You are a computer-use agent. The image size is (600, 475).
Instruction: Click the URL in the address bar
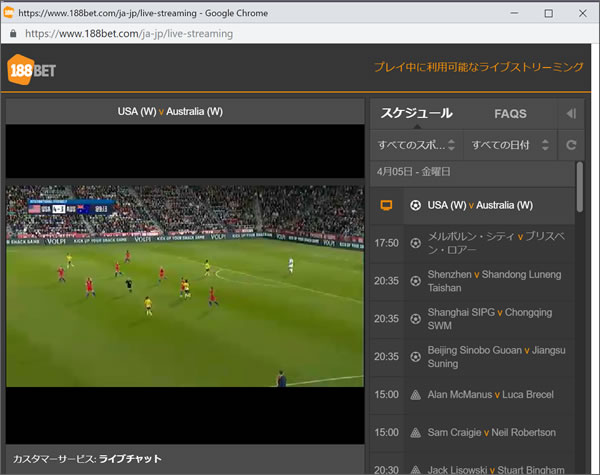point(129,34)
